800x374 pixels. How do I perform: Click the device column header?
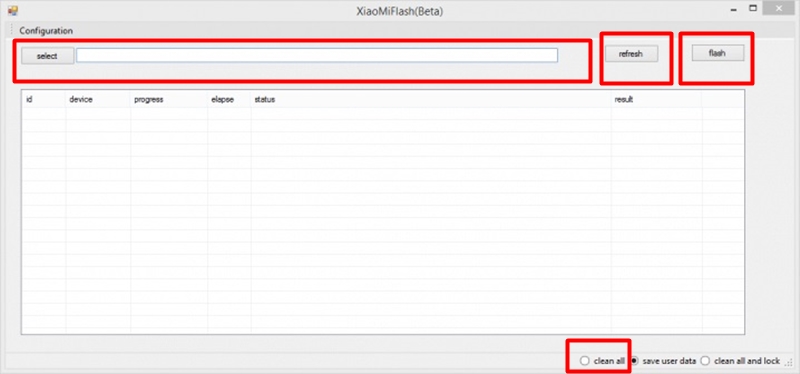click(98, 99)
